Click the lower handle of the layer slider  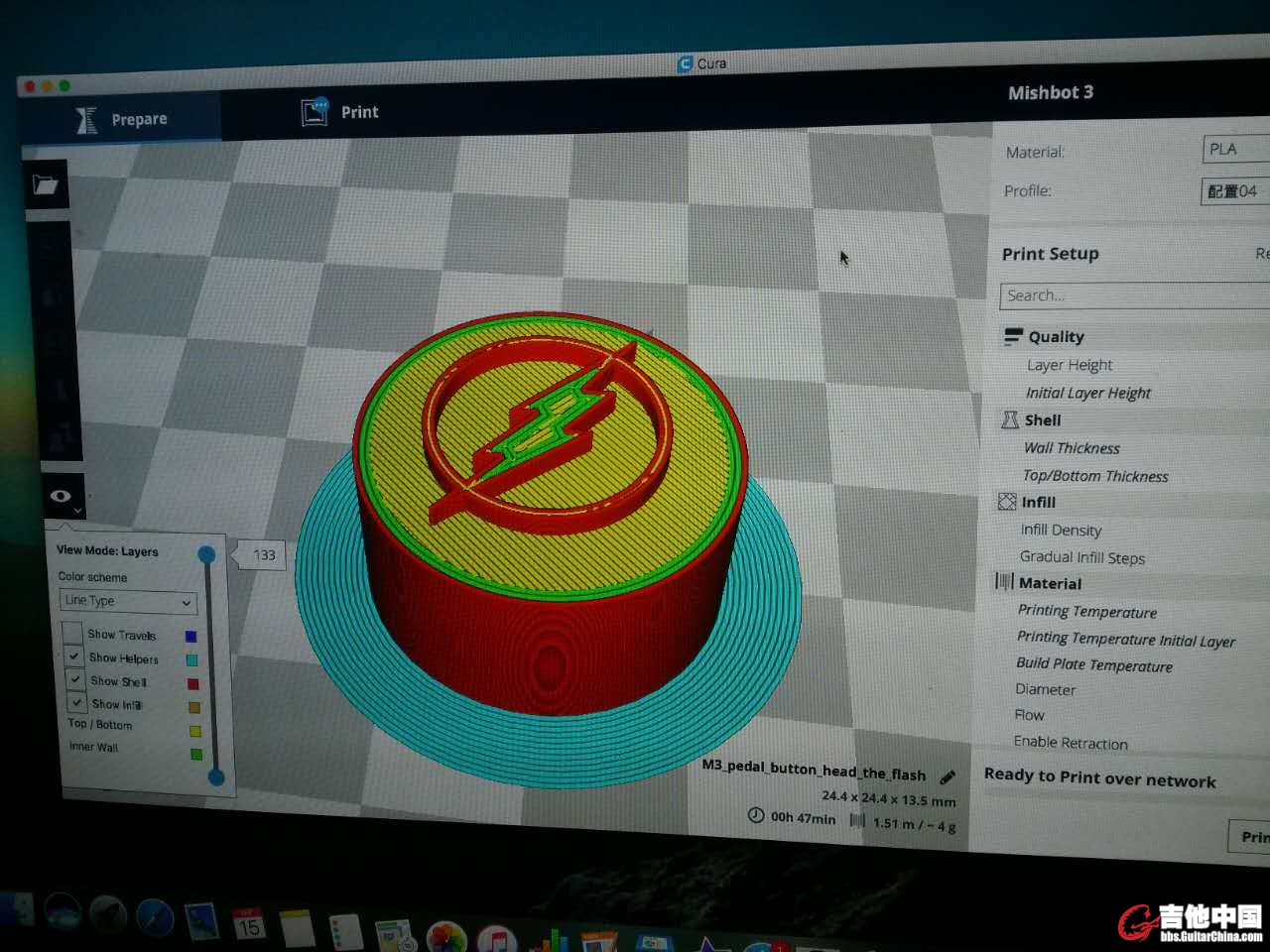point(216,777)
